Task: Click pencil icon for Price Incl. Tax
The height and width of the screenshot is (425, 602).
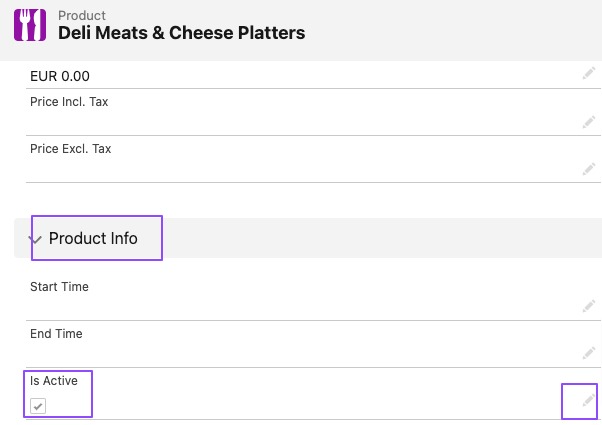Action: 589,122
